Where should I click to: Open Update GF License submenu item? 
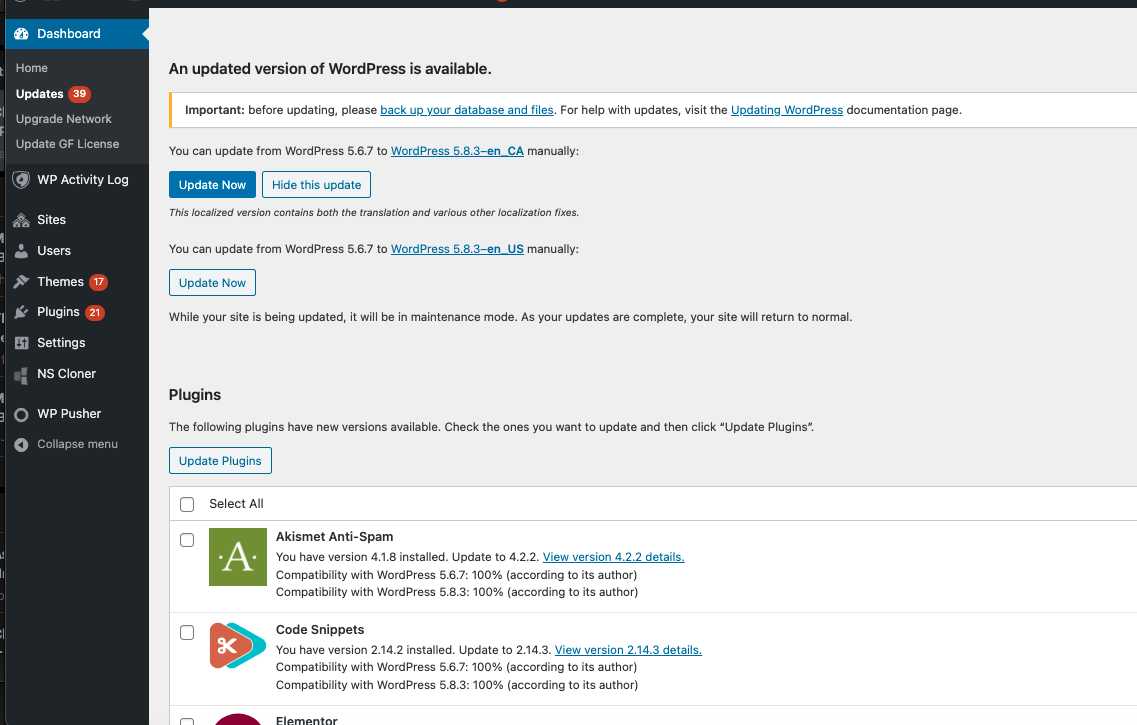(67, 144)
